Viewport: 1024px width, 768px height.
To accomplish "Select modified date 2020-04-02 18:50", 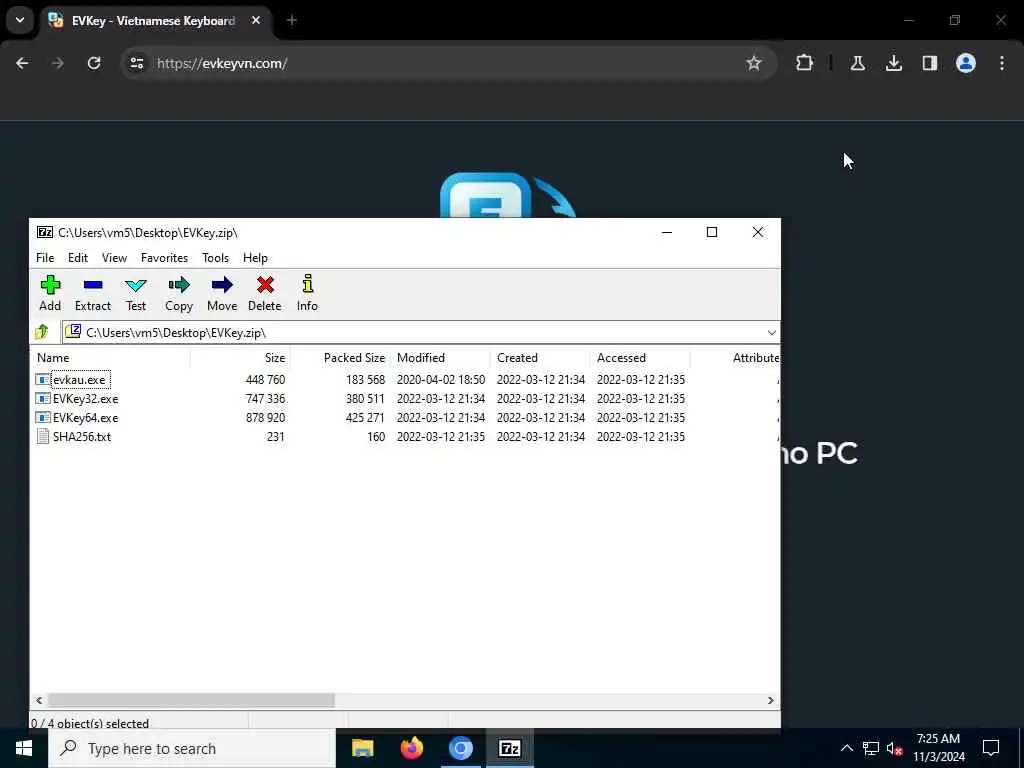I will 441,379.
